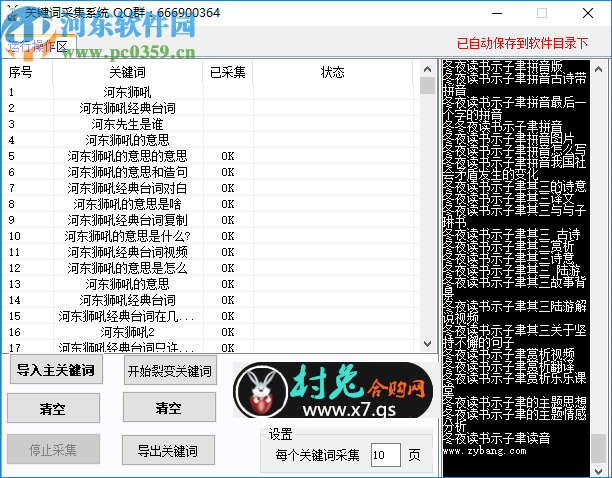
Task: Click the www.zybang.com line in results
Action: 484,451
